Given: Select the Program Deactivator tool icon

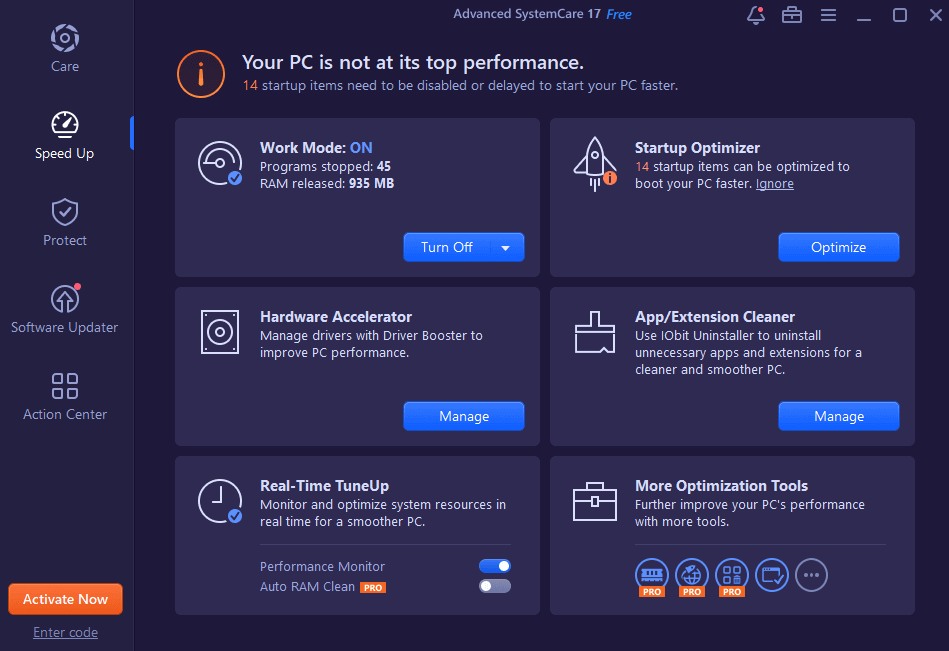Looking at the screenshot, I should pyautogui.click(x=771, y=575).
